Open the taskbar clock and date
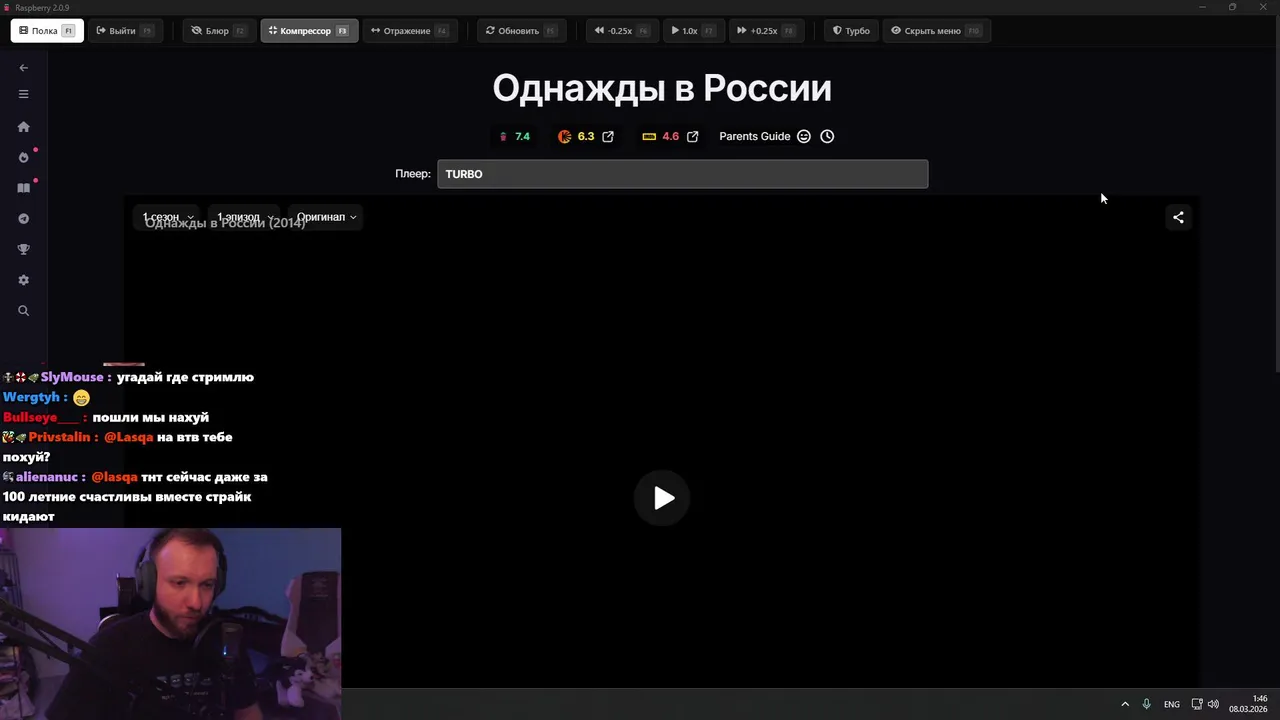 pyautogui.click(x=1248, y=704)
